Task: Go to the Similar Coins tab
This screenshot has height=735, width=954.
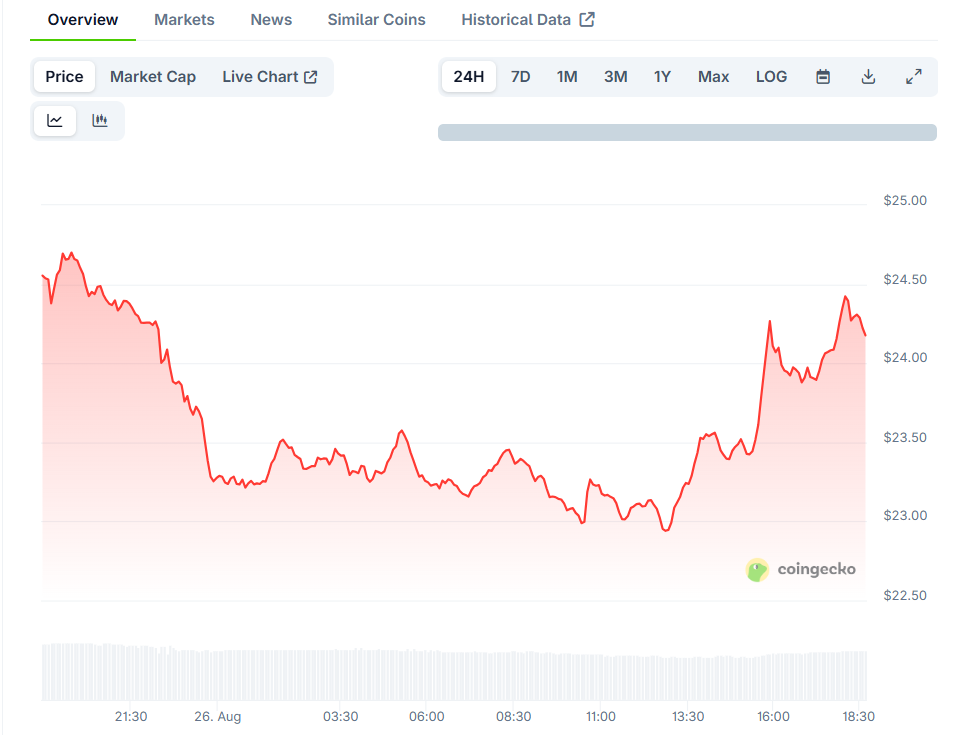Action: coord(376,20)
